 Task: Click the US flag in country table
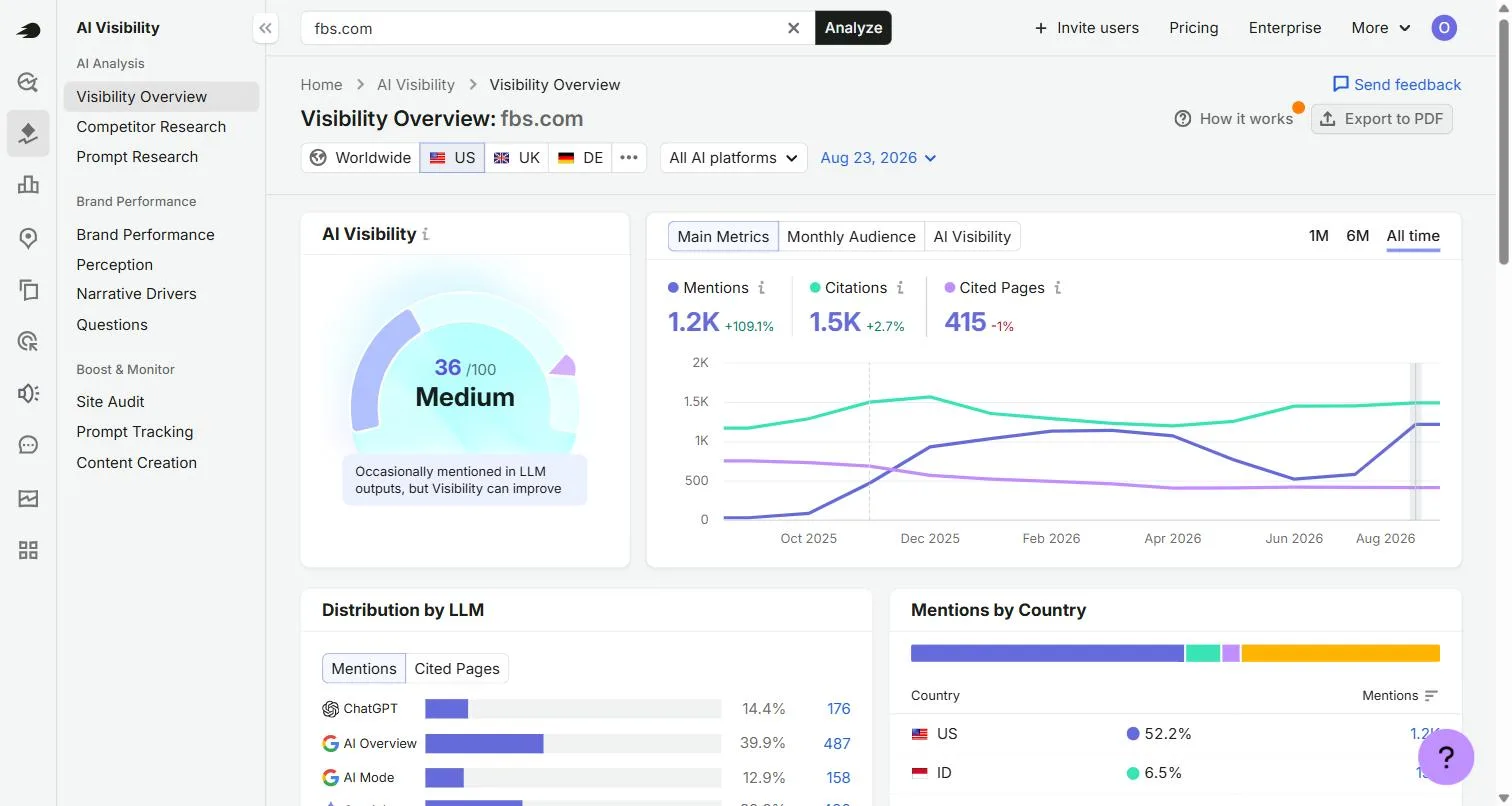pyautogui.click(x=920, y=734)
